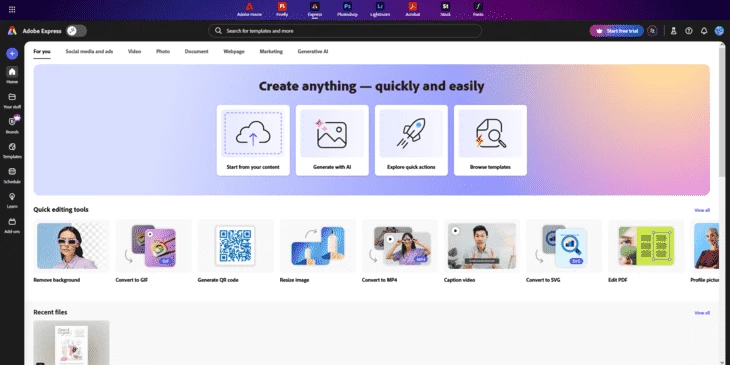Switch to Social media and ads tab
This screenshot has height=365, width=730.
click(x=89, y=52)
